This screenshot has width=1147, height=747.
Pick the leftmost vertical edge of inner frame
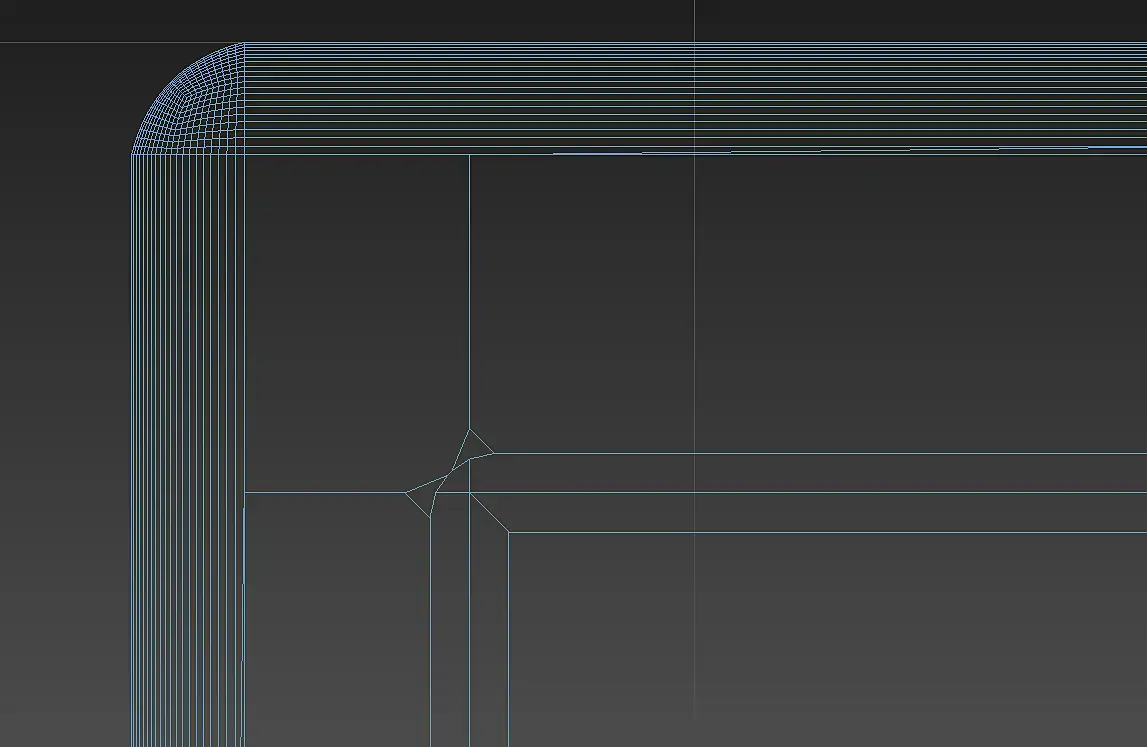pos(430,631)
